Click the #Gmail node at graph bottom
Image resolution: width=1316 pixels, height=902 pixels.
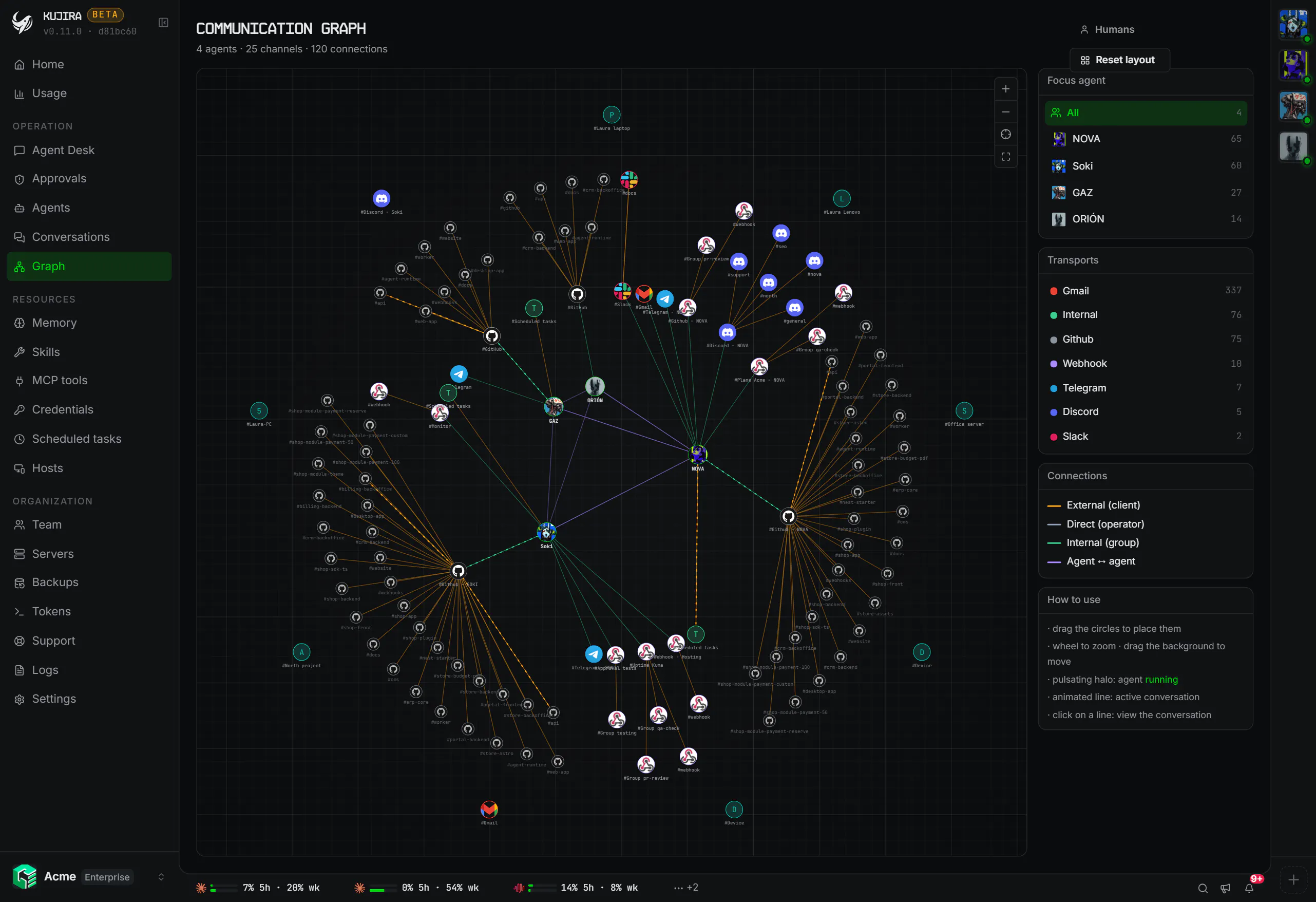click(x=489, y=809)
